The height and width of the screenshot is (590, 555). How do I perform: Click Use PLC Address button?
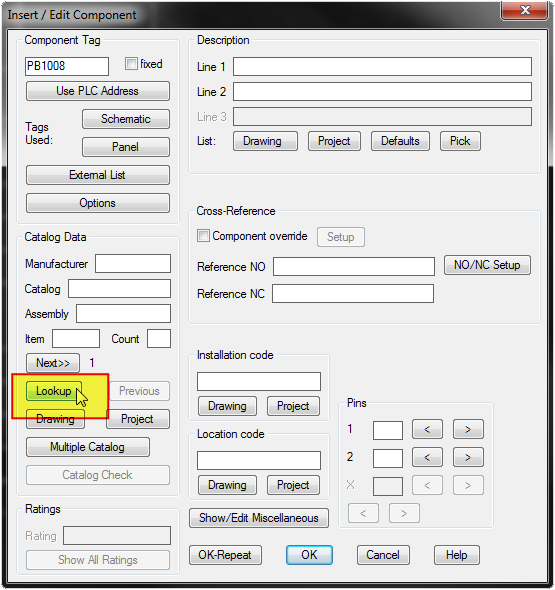pos(97,91)
